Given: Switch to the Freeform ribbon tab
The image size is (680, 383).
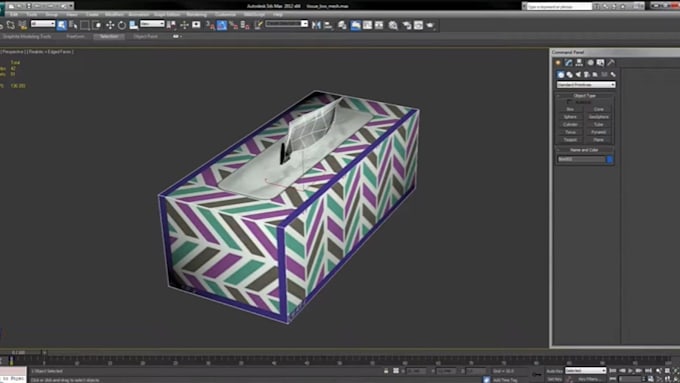Looking at the screenshot, I should tap(75, 36).
